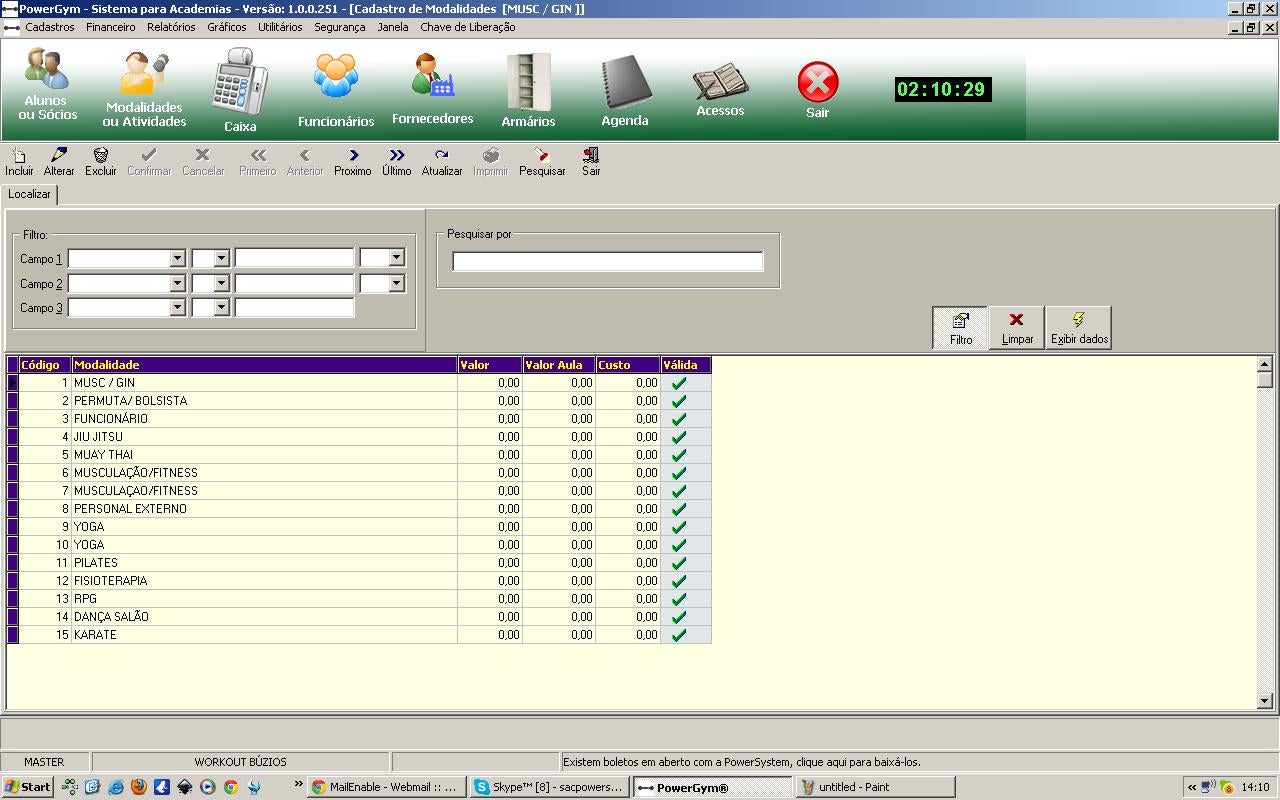
Task: Toggle Válida checkmark for FISIOTERAPIA row
Action: [x=679, y=581]
